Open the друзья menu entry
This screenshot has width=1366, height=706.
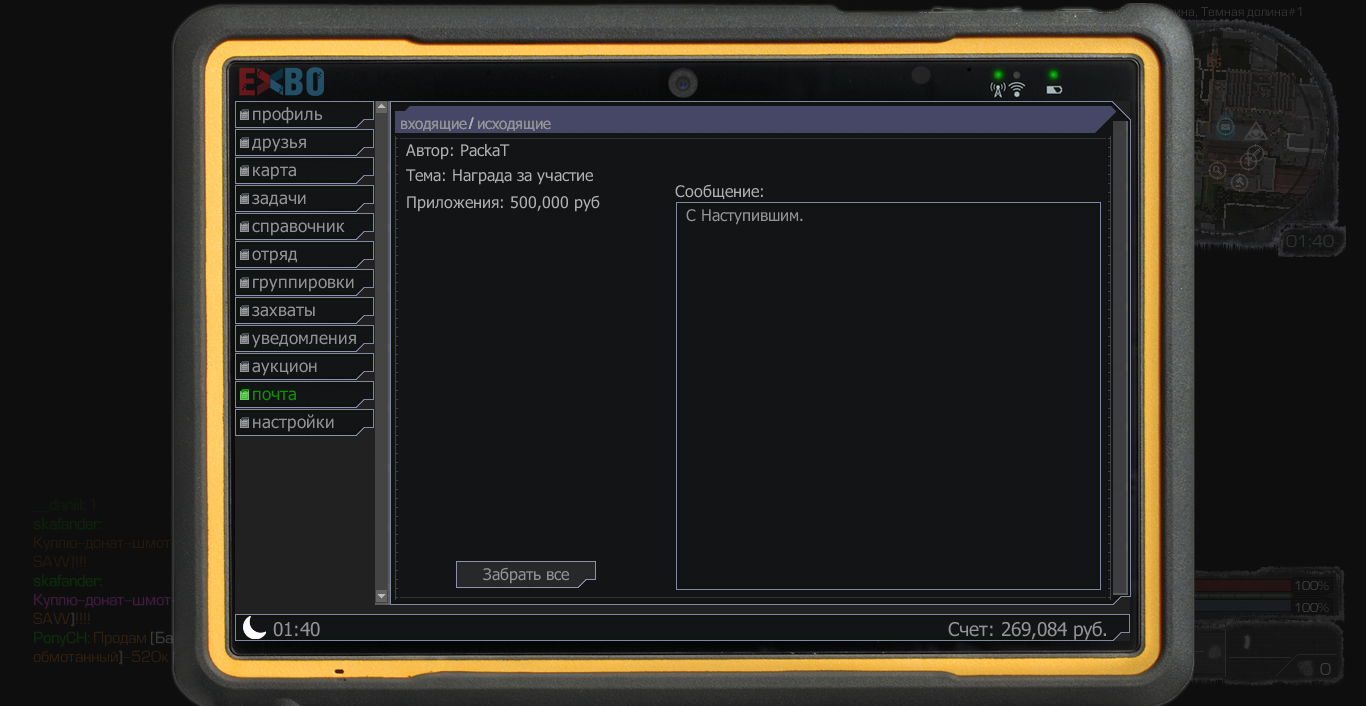[304, 143]
